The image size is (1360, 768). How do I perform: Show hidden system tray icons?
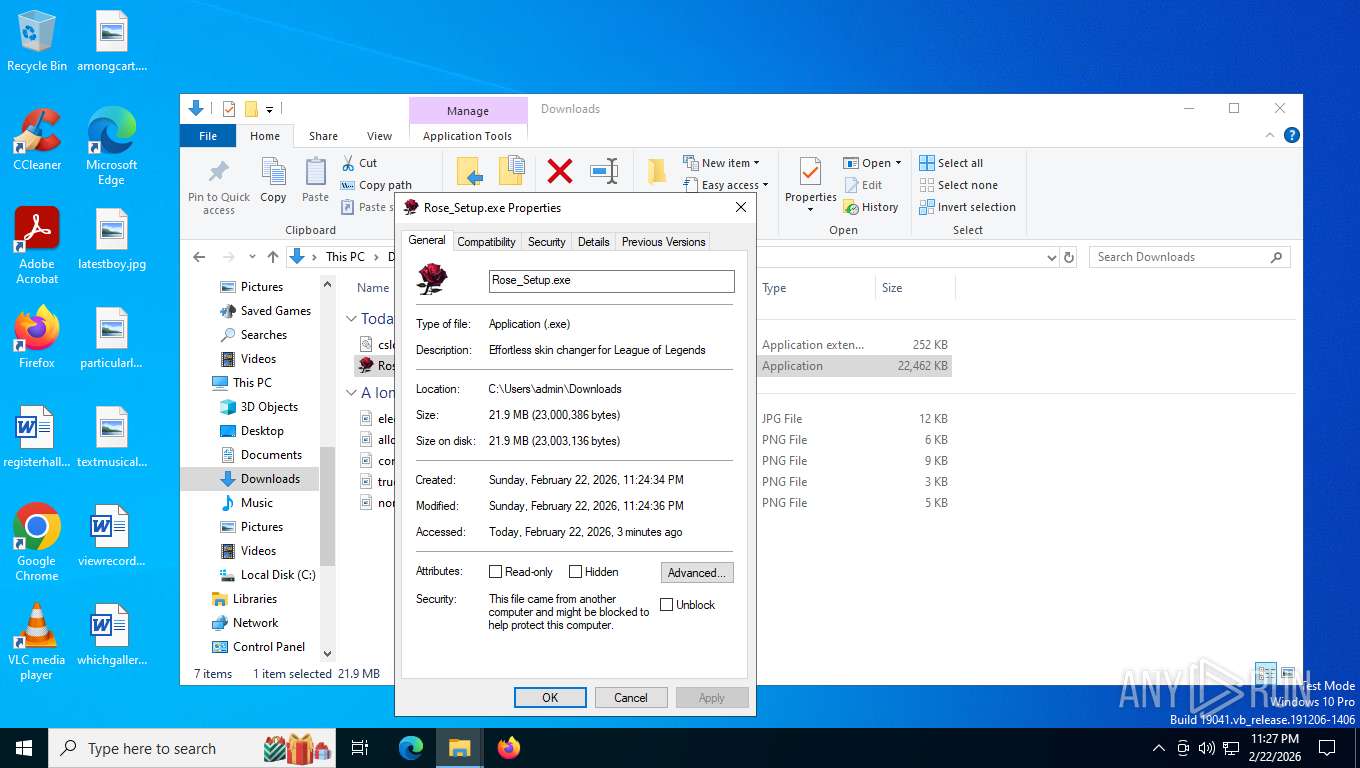pos(1159,748)
